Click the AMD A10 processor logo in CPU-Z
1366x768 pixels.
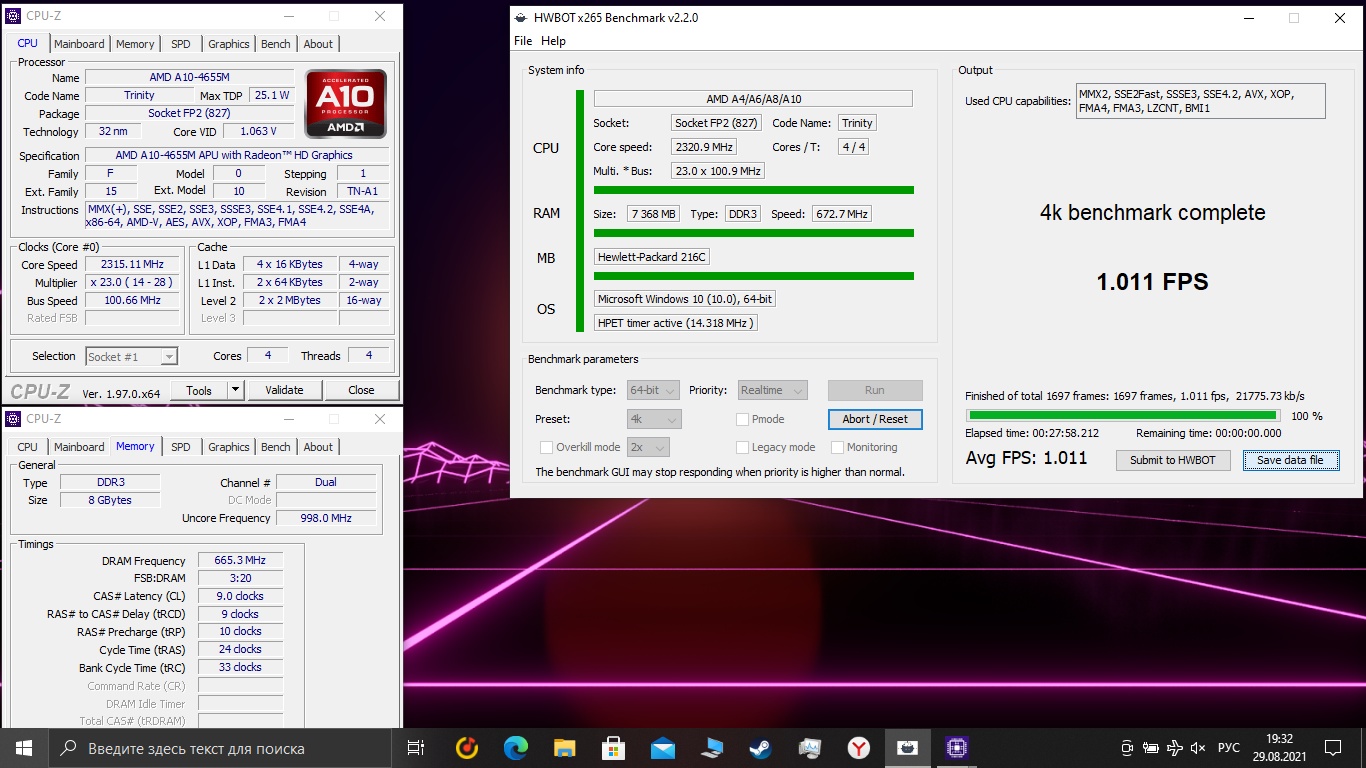346,104
